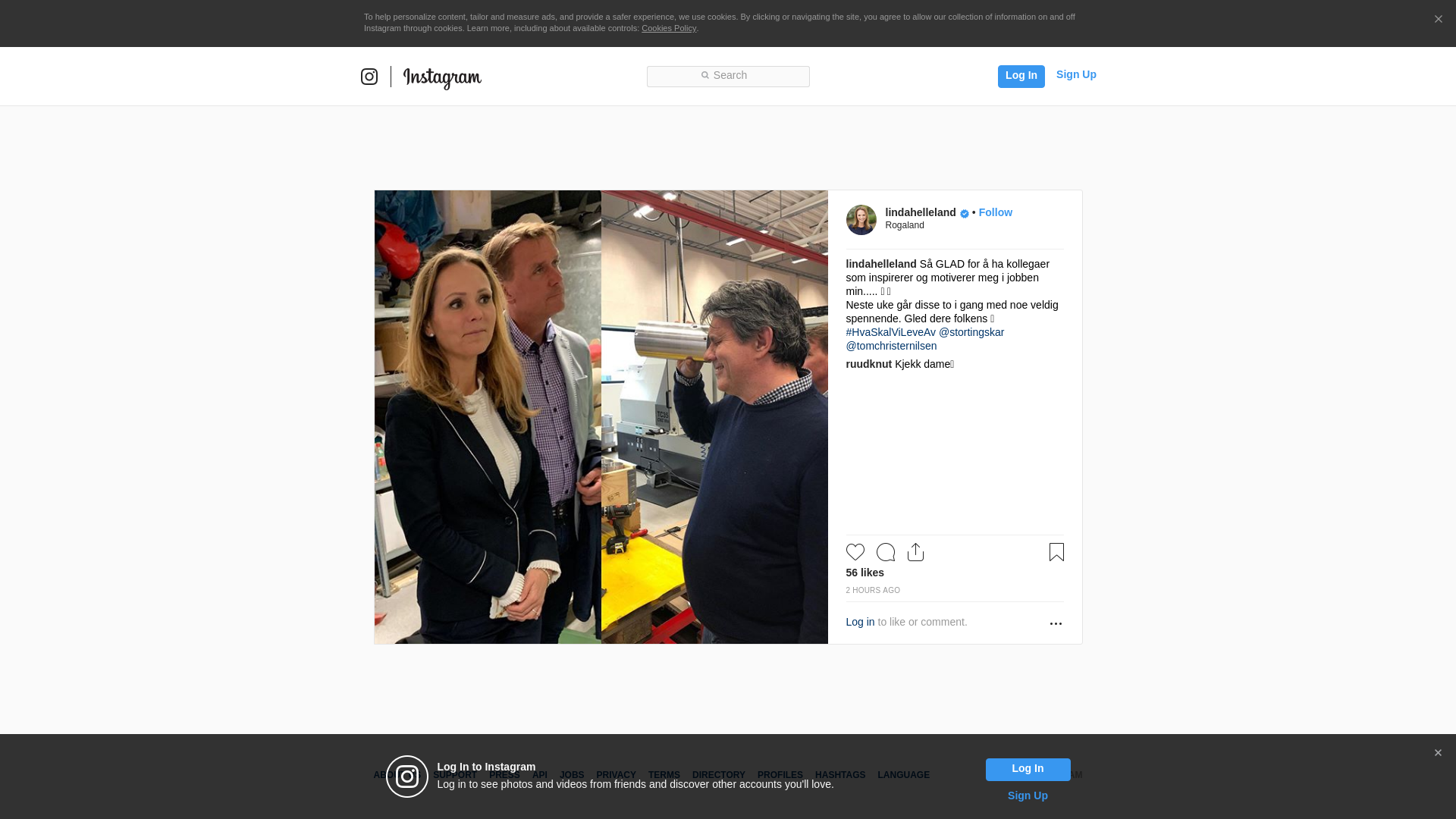The image size is (1456, 819).
Task: Save the post with the bookmark icon
Action: pyautogui.click(x=1056, y=552)
